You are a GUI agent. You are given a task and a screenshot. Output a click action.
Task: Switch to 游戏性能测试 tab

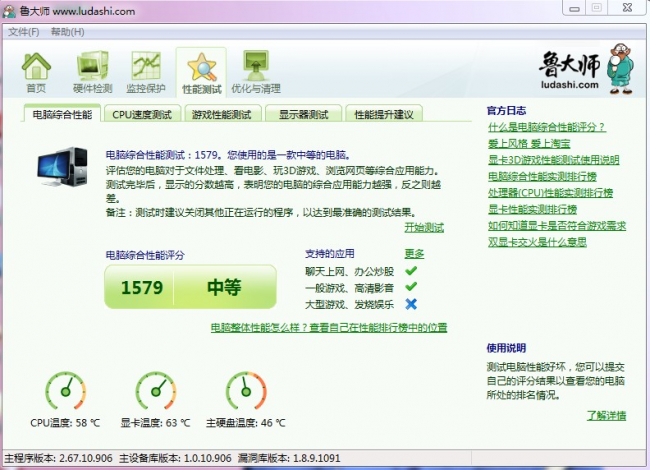coord(221,115)
